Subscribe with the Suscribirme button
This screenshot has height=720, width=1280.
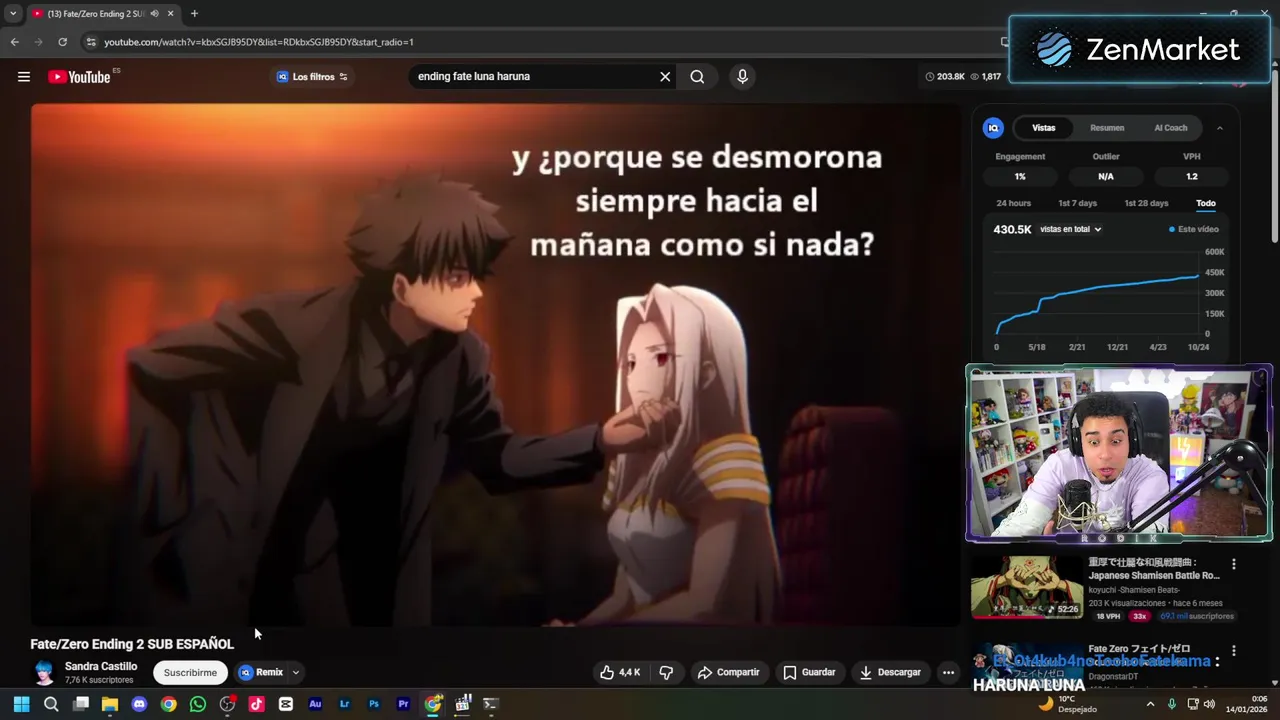pyautogui.click(x=190, y=672)
